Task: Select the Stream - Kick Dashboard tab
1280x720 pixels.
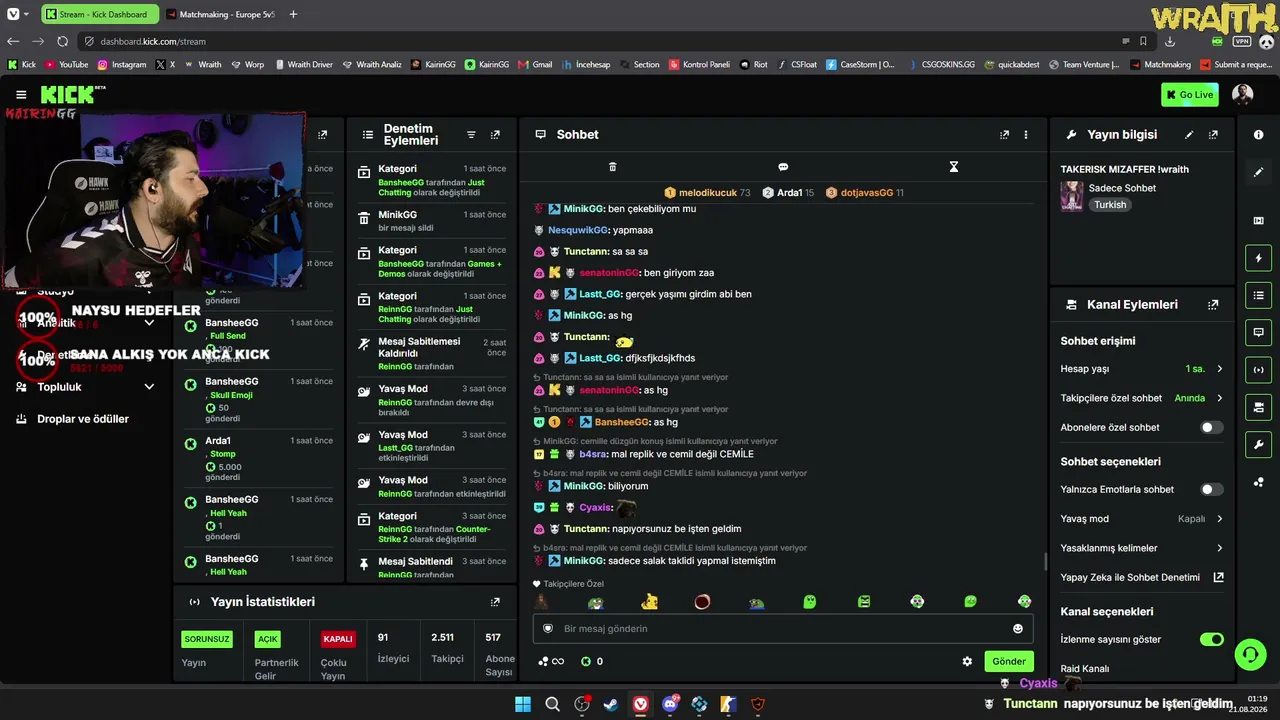Action: [99, 14]
